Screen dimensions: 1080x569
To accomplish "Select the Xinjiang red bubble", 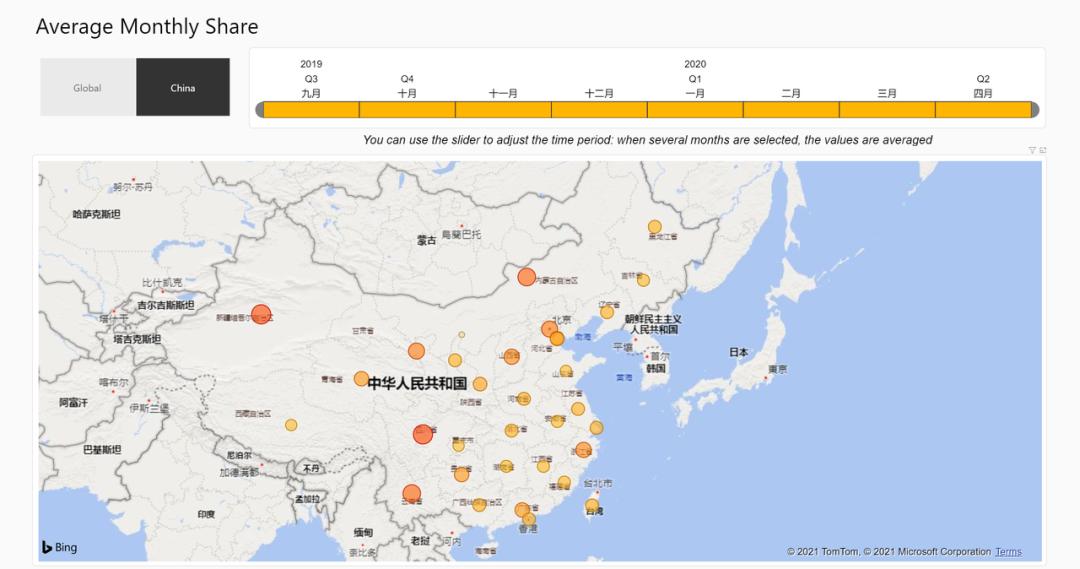I will tap(261, 314).
